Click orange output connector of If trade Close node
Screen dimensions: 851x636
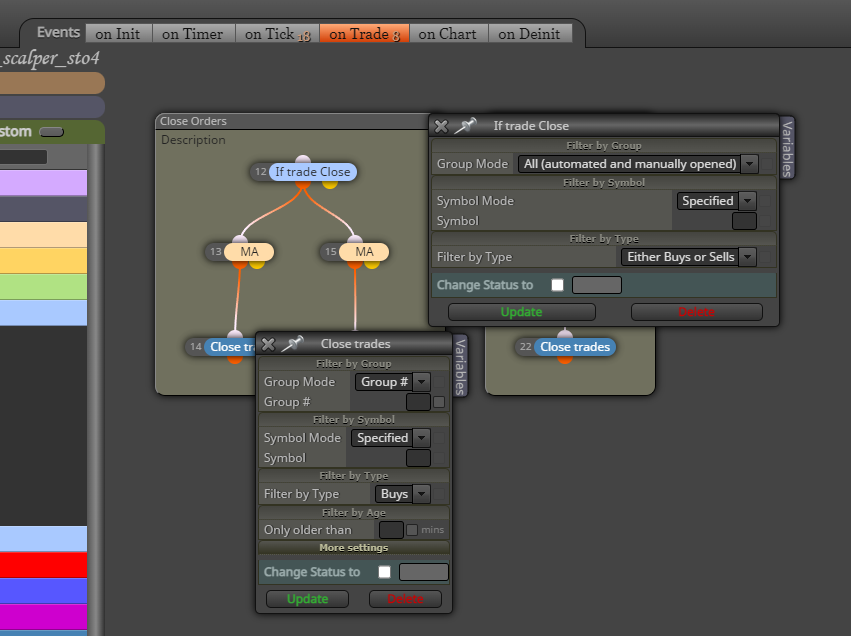tap(303, 185)
